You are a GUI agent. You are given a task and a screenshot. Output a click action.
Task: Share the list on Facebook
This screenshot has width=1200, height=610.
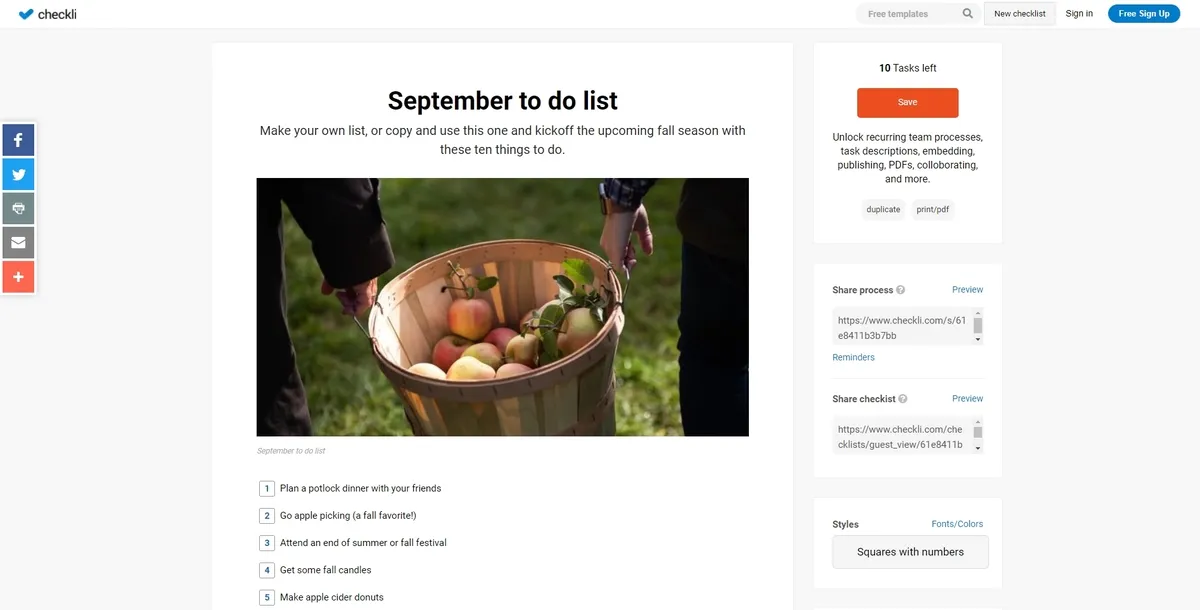click(x=18, y=140)
